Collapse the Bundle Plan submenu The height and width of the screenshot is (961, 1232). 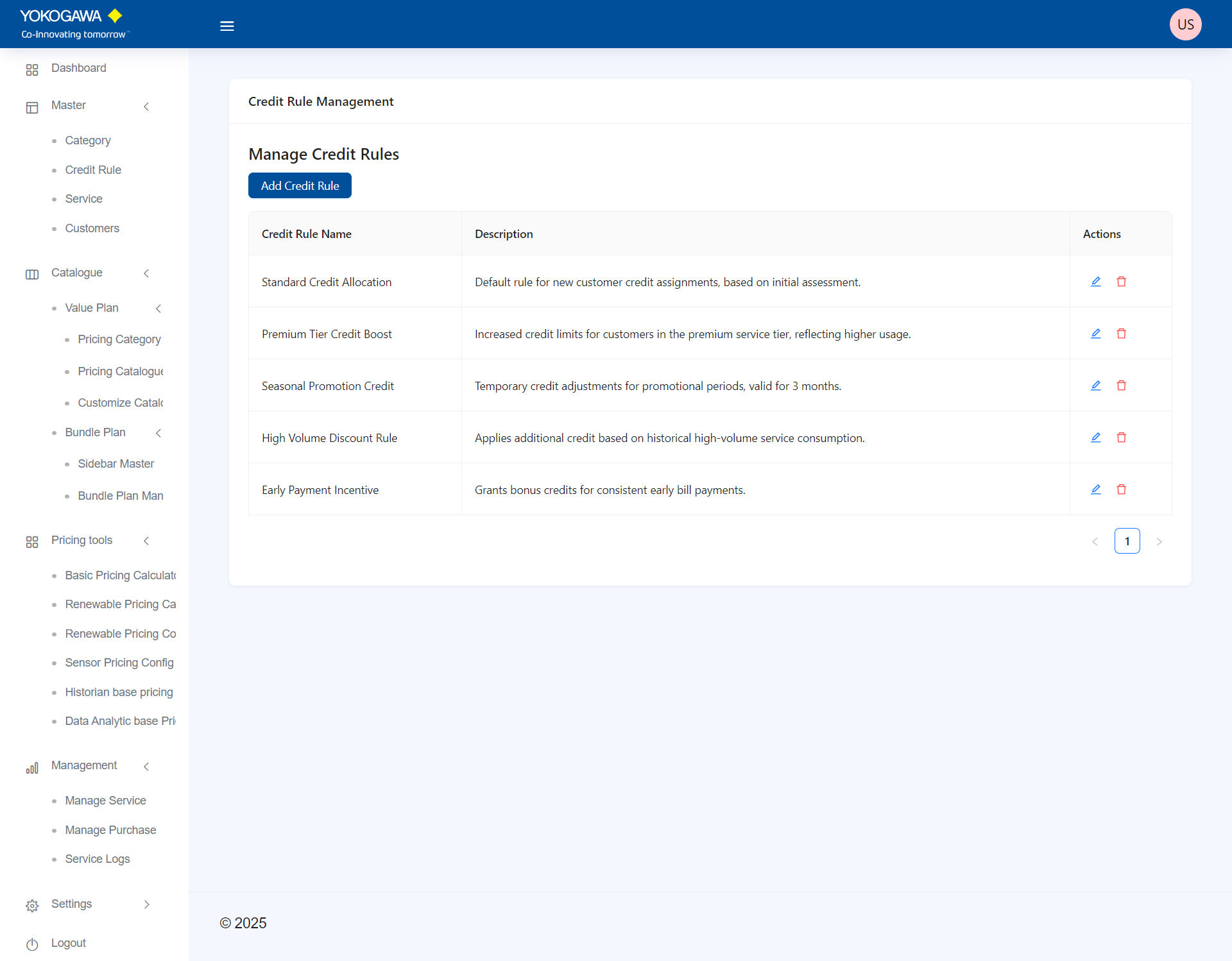click(158, 433)
